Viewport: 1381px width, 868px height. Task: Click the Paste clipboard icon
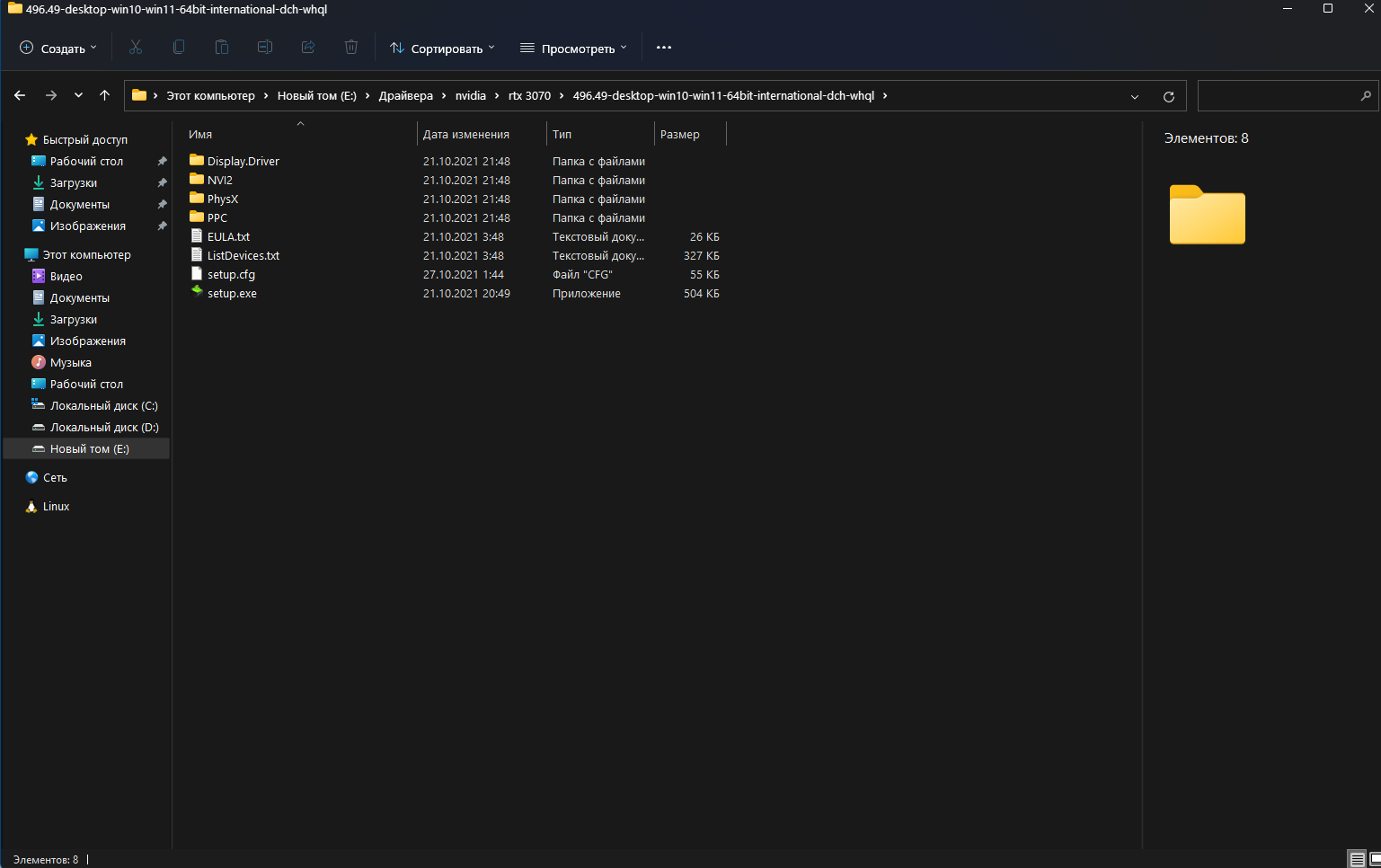(x=222, y=48)
